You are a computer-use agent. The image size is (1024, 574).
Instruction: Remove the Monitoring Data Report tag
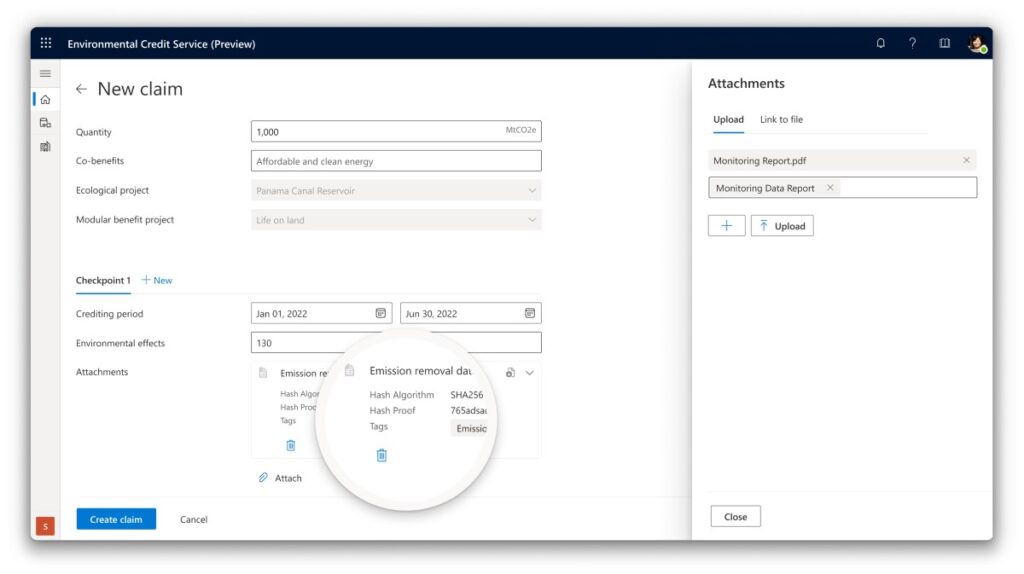click(x=830, y=188)
